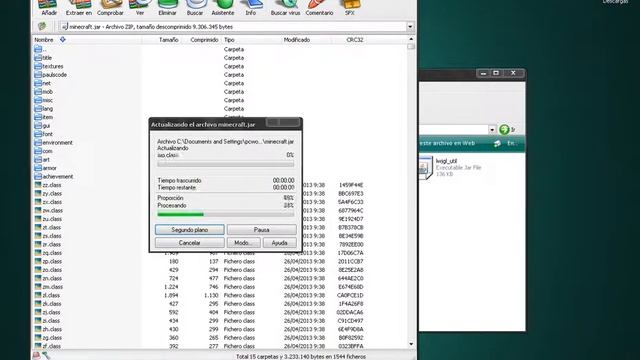The height and width of the screenshot is (360, 640).
Task: Click the Asistente toolbar icon
Action: pos(223,7)
